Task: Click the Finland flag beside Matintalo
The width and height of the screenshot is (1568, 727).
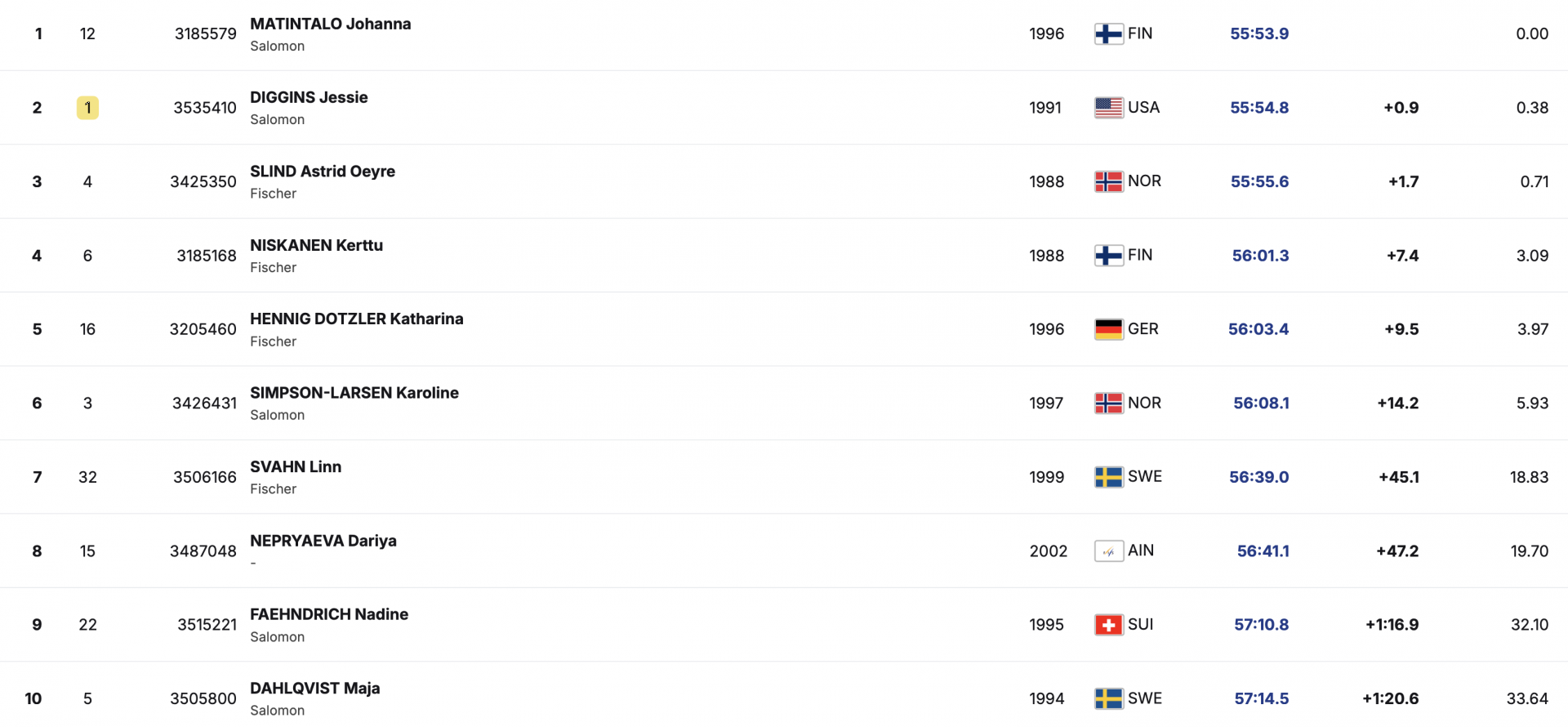Action: [x=1108, y=33]
